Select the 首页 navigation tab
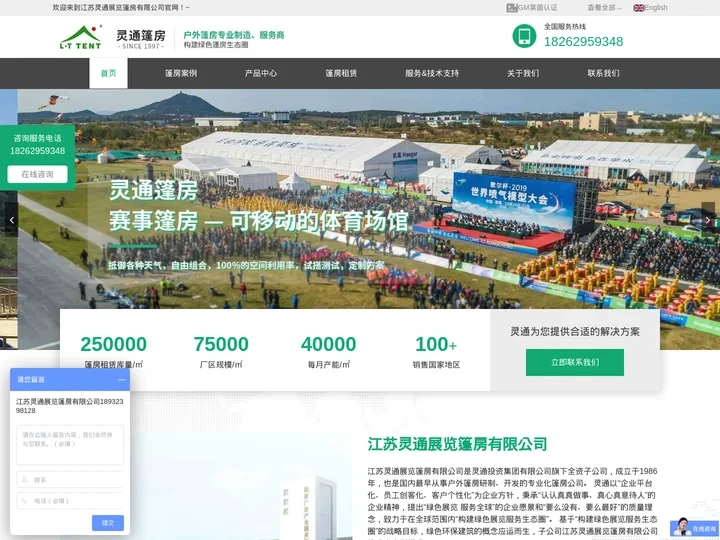This screenshot has height=540, width=720. [x=108, y=73]
